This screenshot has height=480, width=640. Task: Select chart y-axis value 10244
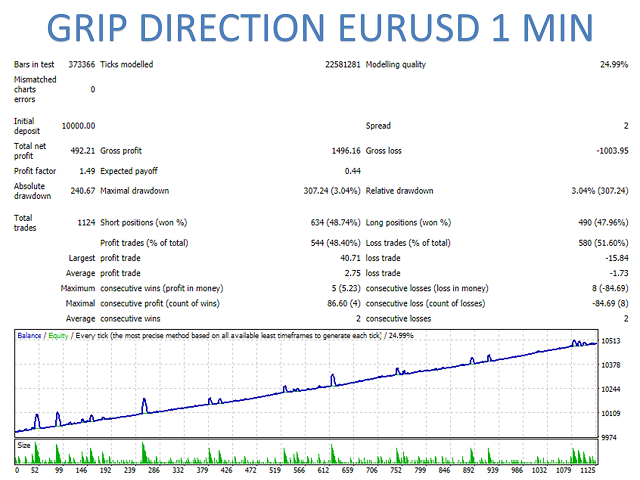611,389
